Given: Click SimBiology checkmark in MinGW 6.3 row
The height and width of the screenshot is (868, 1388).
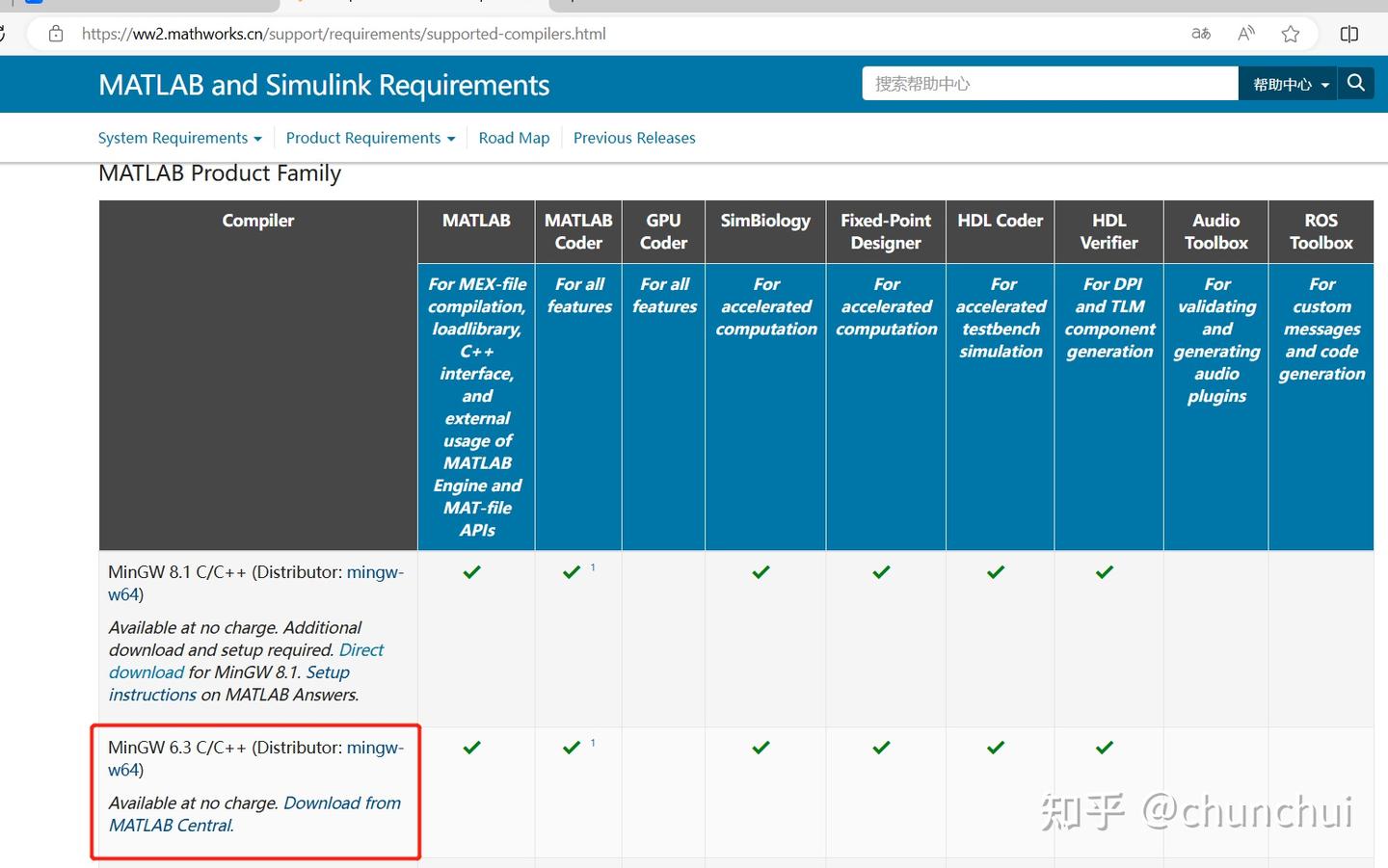Looking at the screenshot, I should (x=761, y=748).
